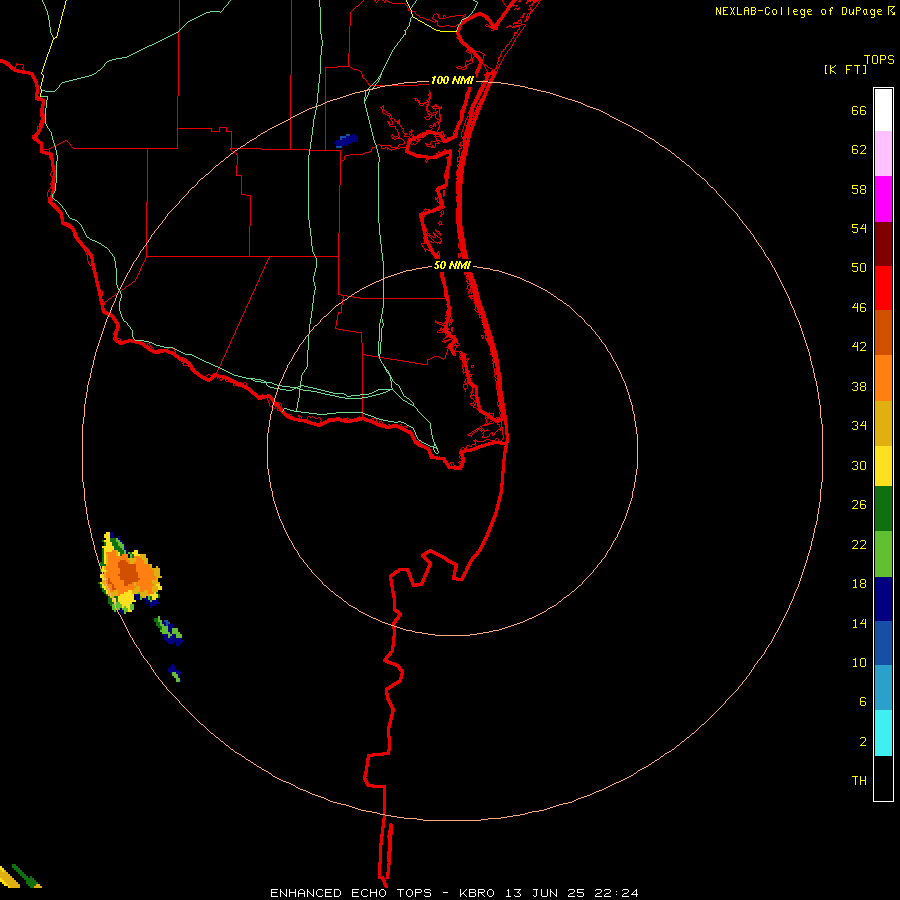Choose the light green legend swatch
900x900 pixels.
coord(883,554)
